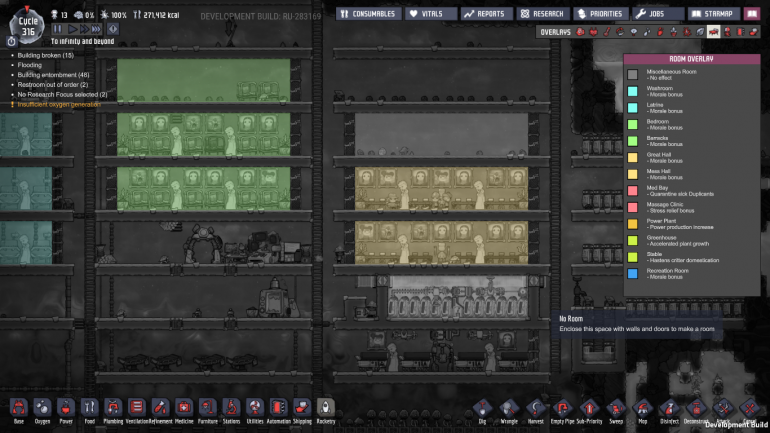This screenshot has height=433, width=770.
Task: Select the Cancel tool
Action: 749,409
